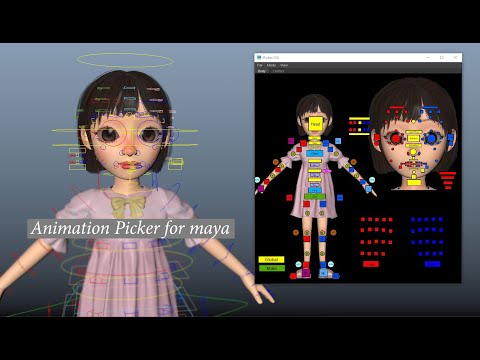This screenshot has height=360, width=480.
Task: Select the cyan circle beside the blue ankle
Action: tap(331, 264)
